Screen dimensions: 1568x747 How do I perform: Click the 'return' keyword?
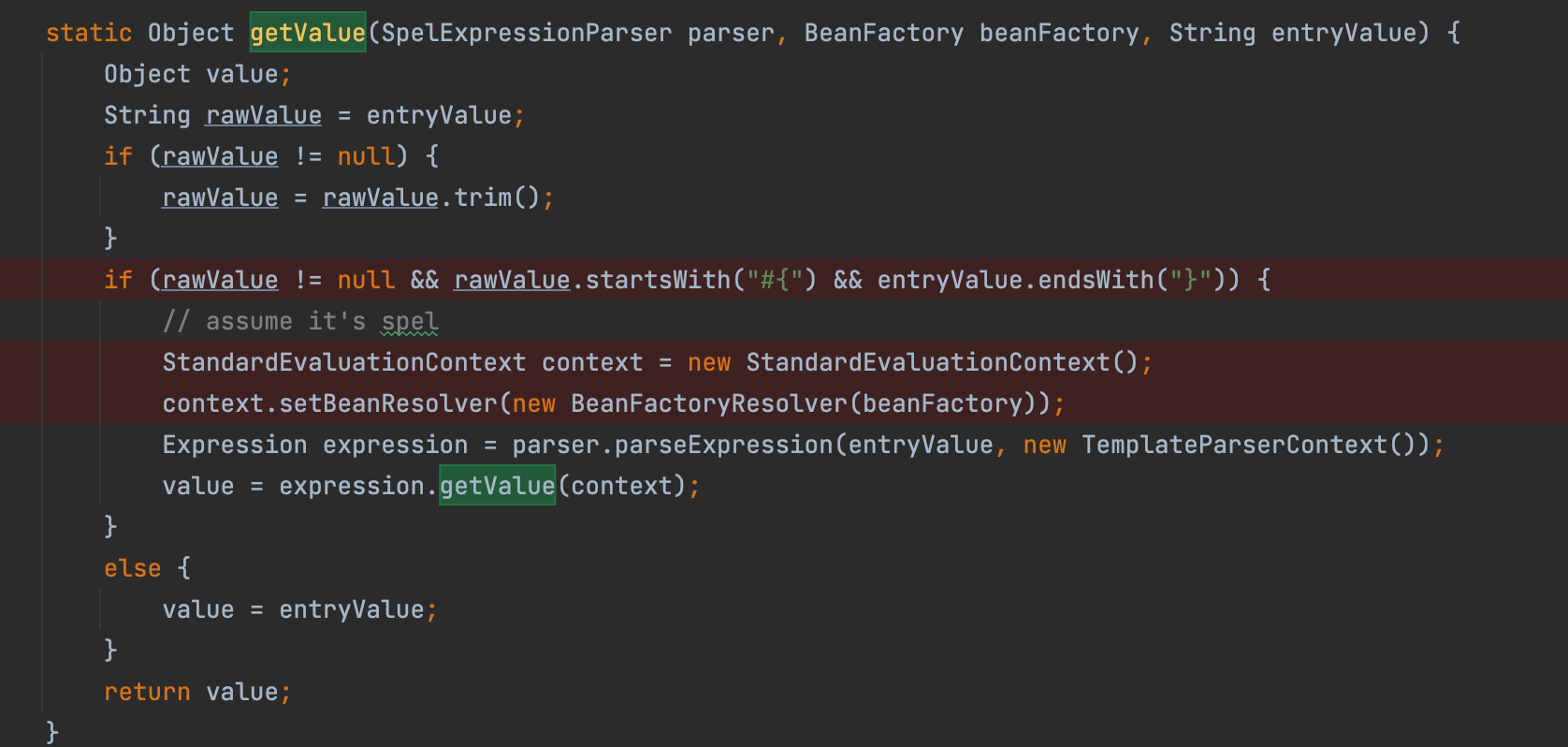tap(147, 692)
